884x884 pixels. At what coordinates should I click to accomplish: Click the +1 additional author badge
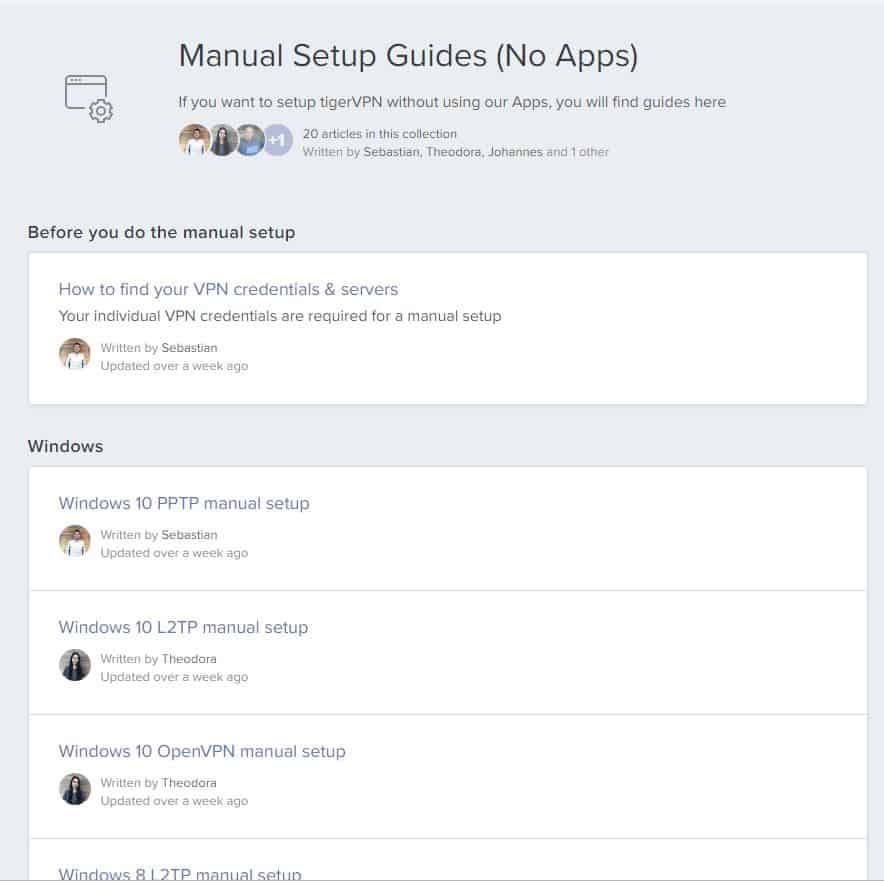click(x=278, y=140)
